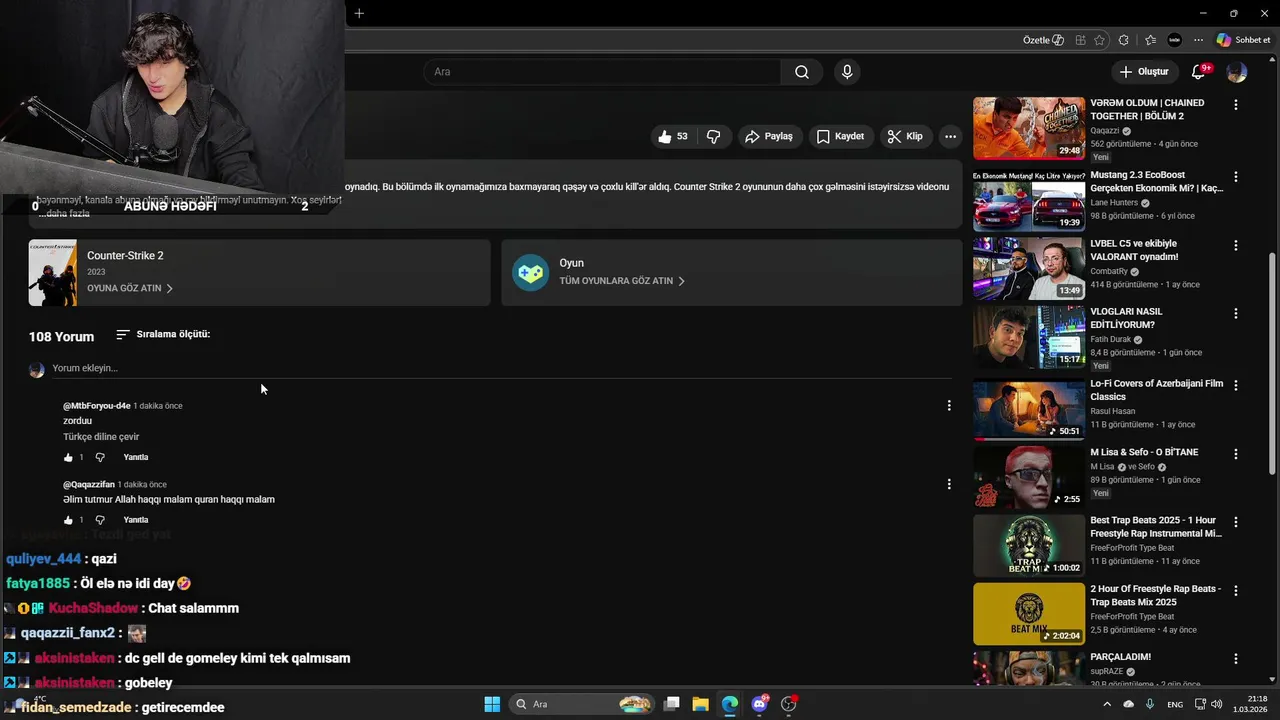Open the Oluştur create menu

tap(1143, 72)
